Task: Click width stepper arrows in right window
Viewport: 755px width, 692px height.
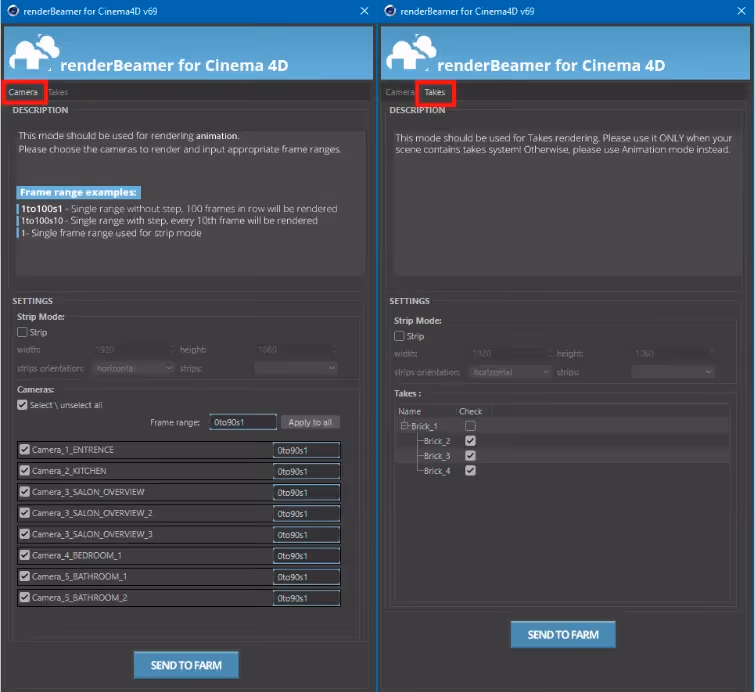Action: click(x=549, y=353)
